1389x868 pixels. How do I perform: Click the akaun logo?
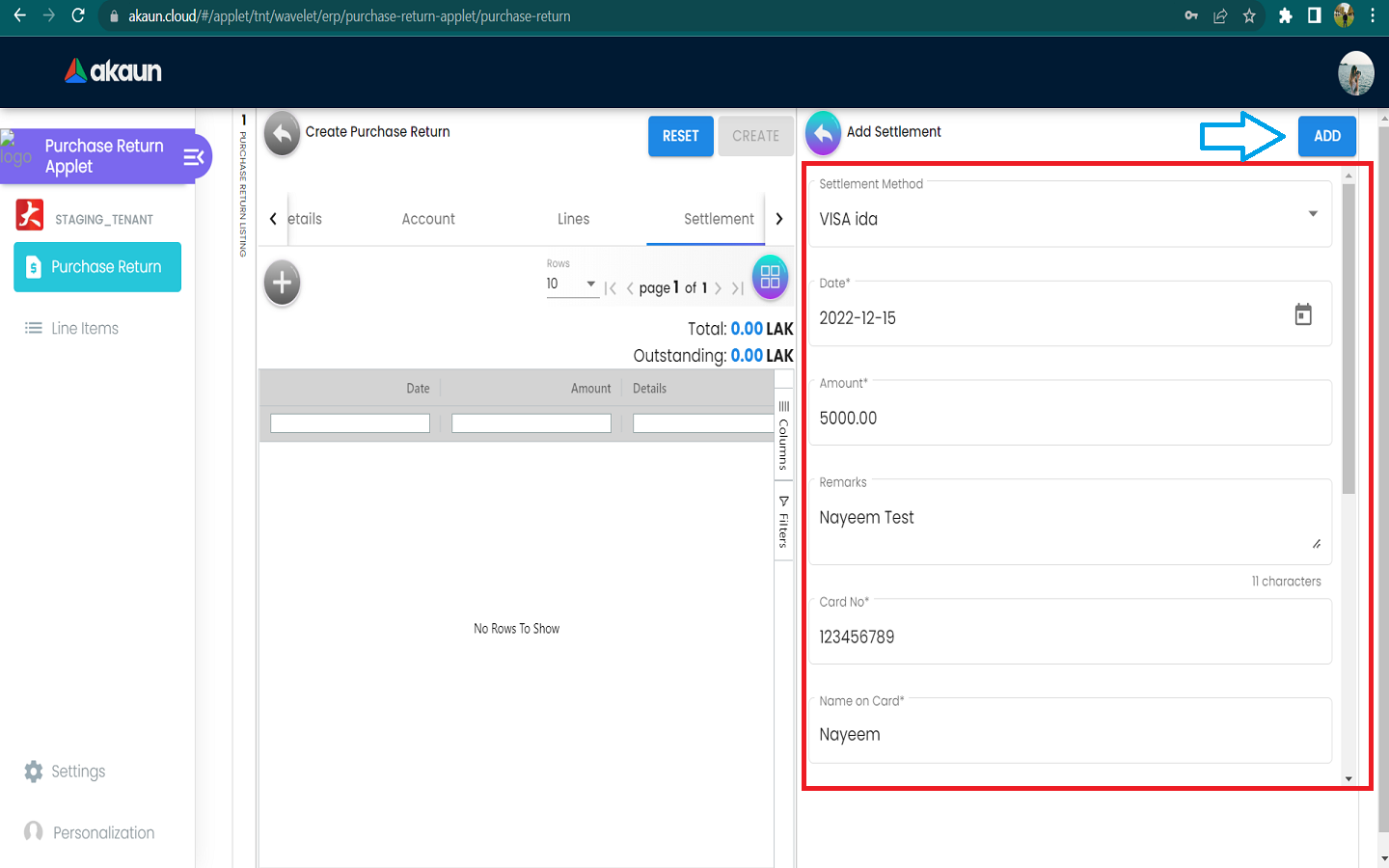point(113,70)
